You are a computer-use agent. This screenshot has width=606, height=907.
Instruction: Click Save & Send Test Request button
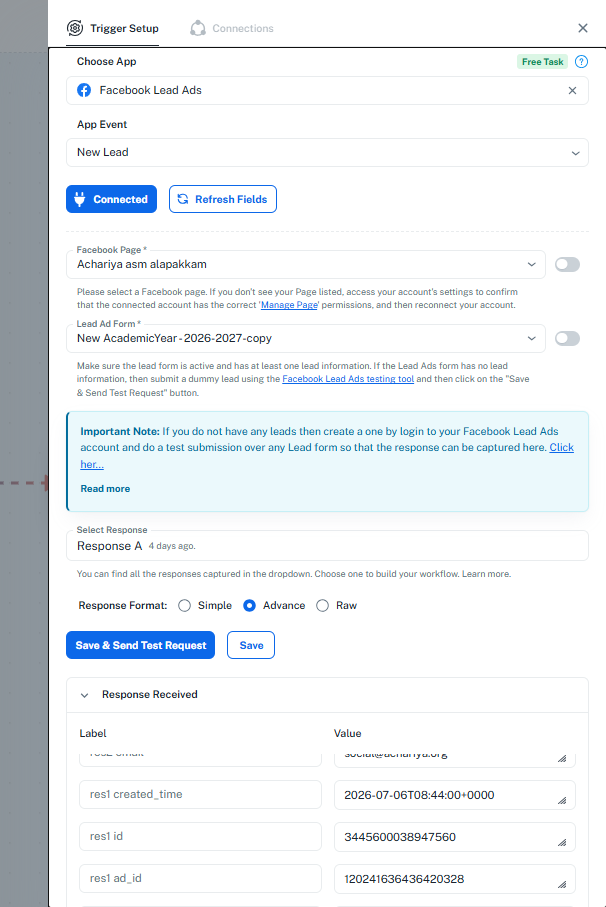(x=141, y=646)
